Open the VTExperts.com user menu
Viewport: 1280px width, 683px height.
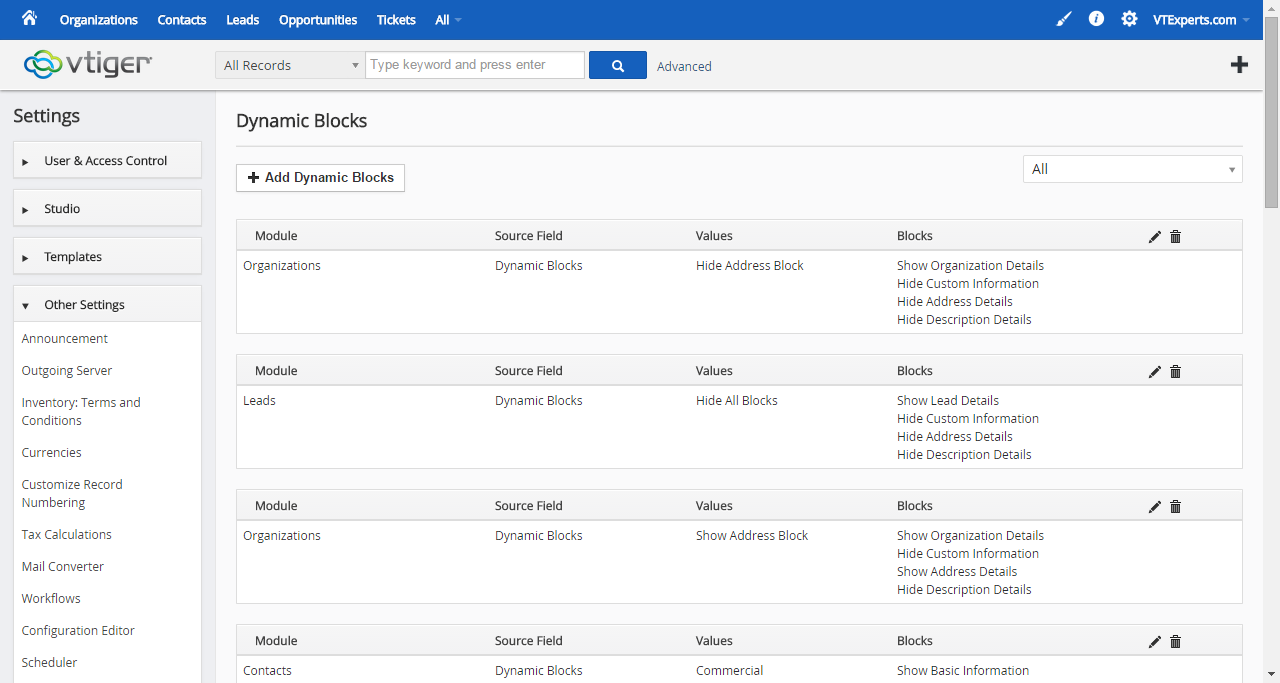click(1200, 20)
